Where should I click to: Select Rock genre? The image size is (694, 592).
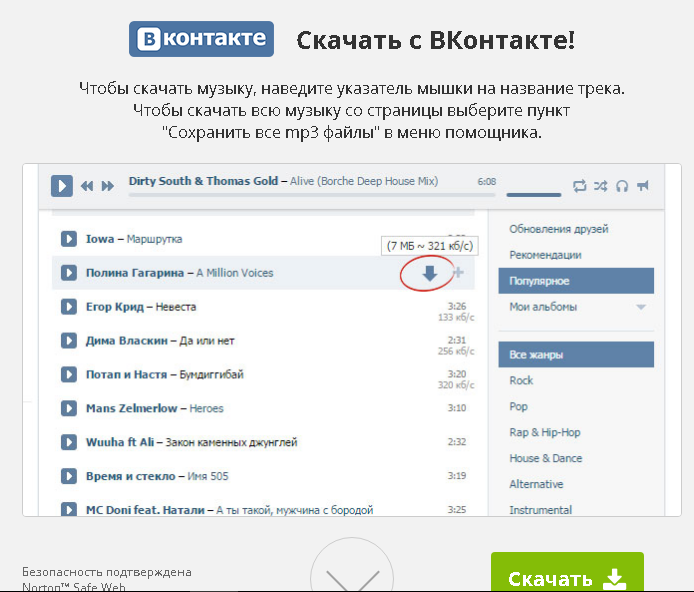point(521,381)
